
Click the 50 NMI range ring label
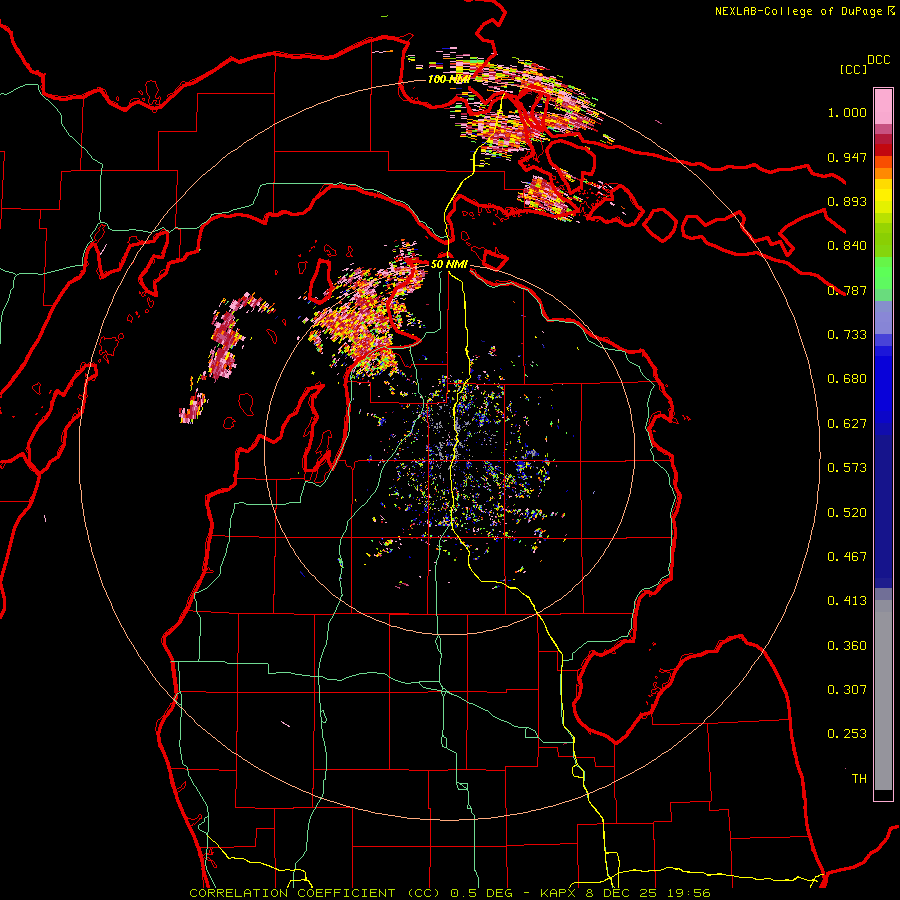(x=449, y=264)
